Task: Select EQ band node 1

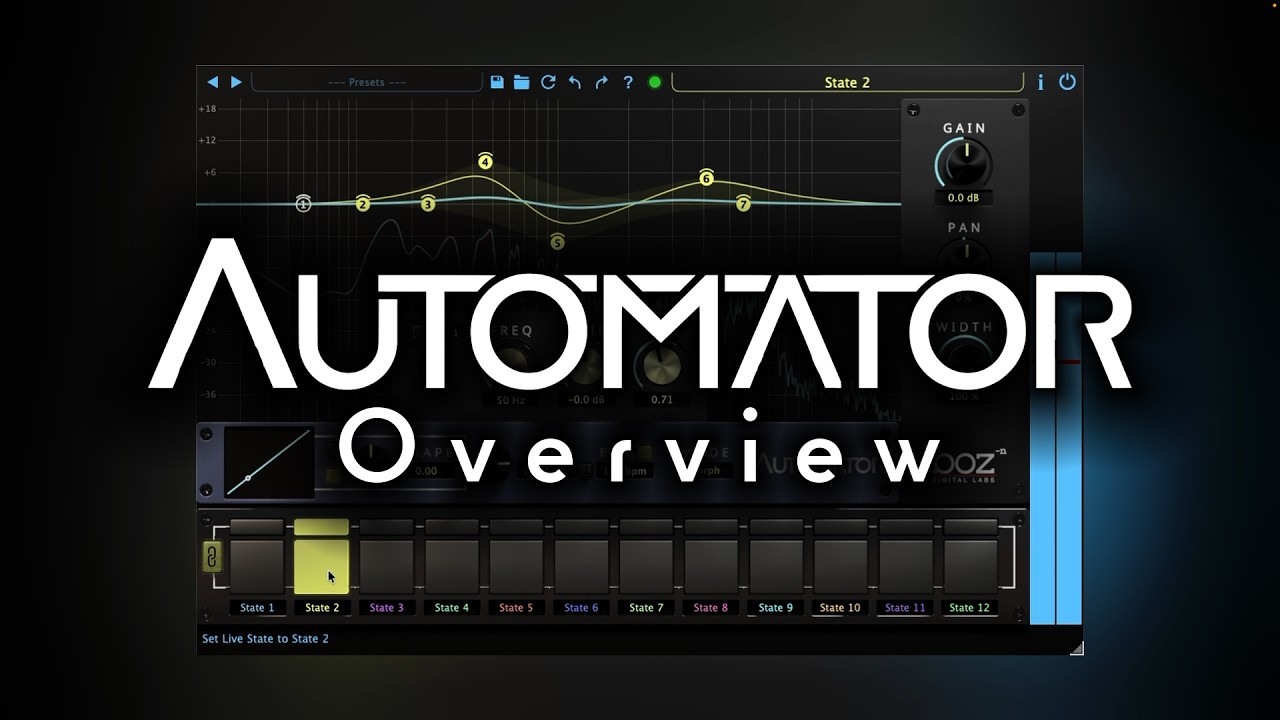Action: tap(304, 203)
